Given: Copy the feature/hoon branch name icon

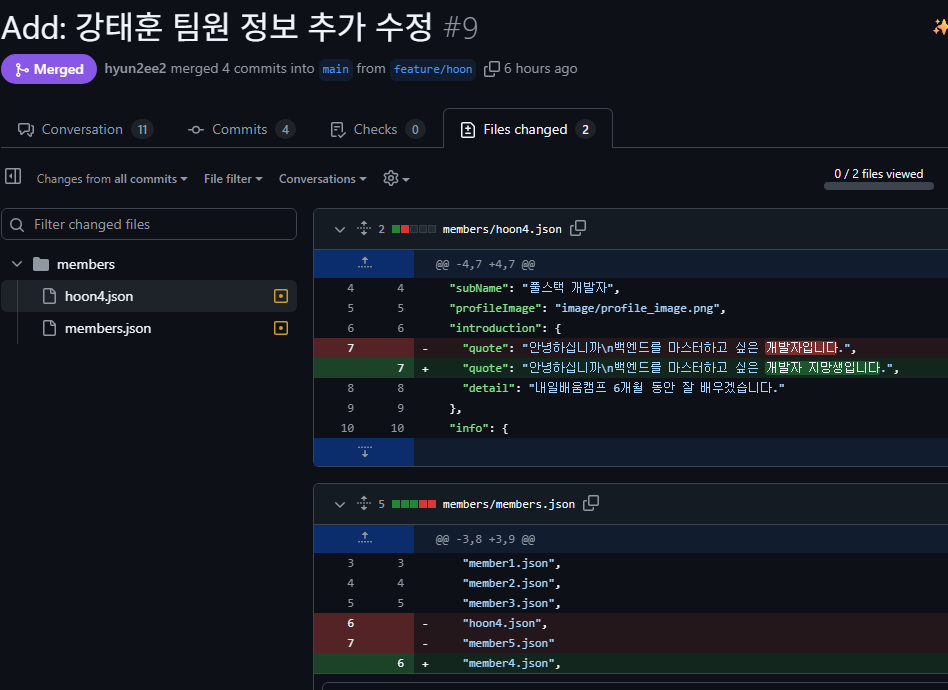Looking at the screenshot, I should coord(492,69).
